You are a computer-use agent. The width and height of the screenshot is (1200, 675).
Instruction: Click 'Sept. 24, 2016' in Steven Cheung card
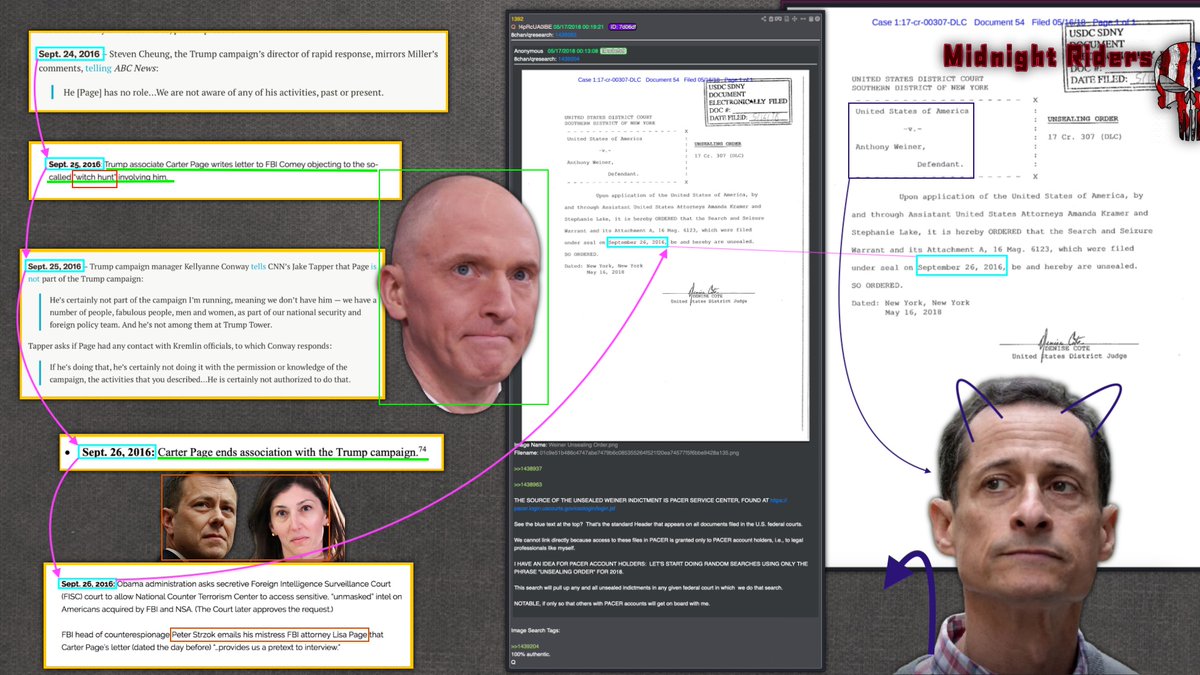pyautogui.click(x=69, y=53)
